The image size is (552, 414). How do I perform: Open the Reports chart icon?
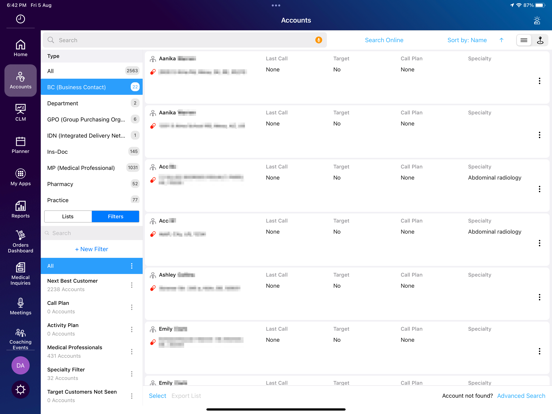tap(20, 209)
